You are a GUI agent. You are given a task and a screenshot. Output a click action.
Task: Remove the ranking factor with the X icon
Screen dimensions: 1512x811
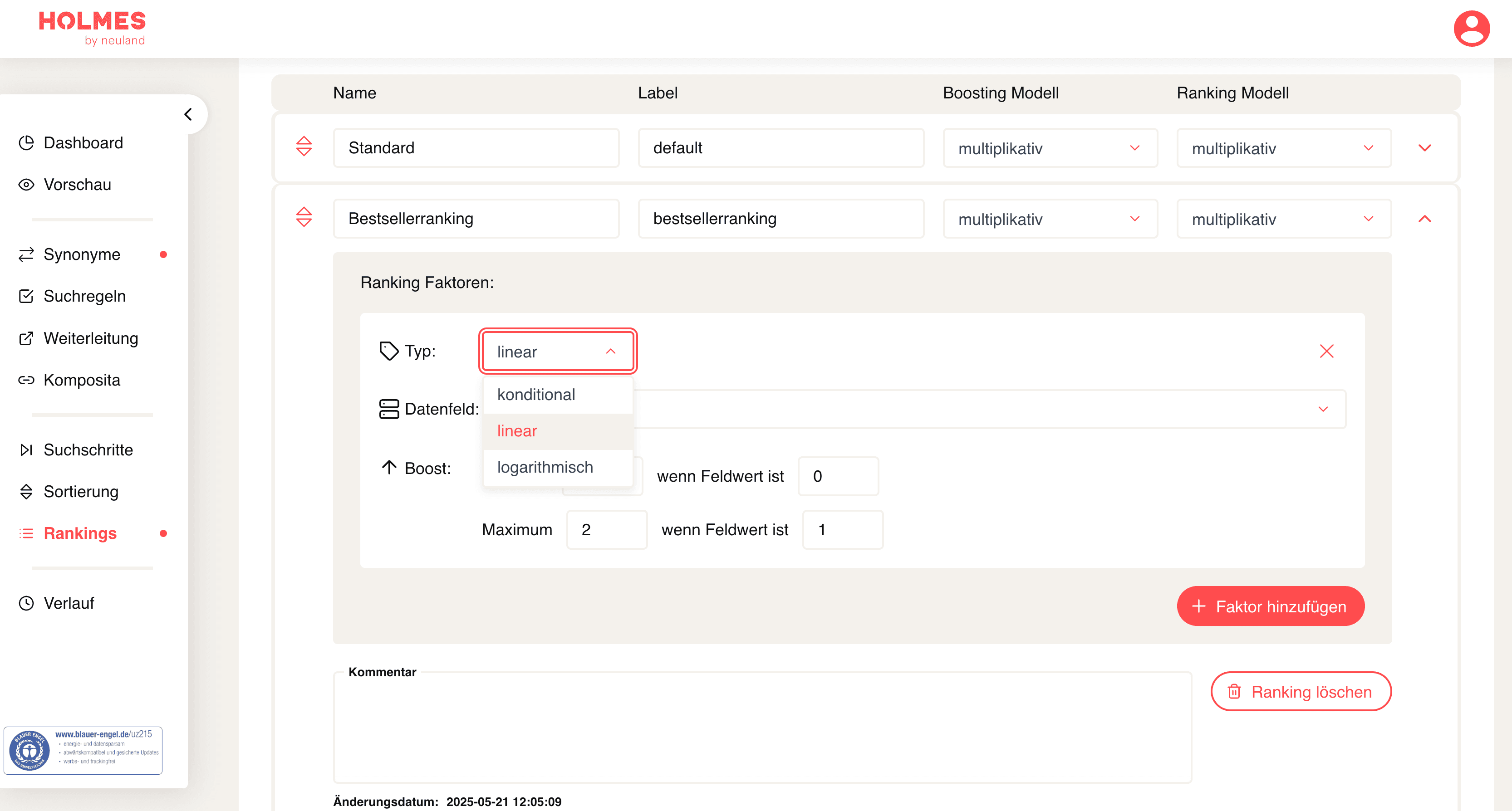[x=1326, y=351]
